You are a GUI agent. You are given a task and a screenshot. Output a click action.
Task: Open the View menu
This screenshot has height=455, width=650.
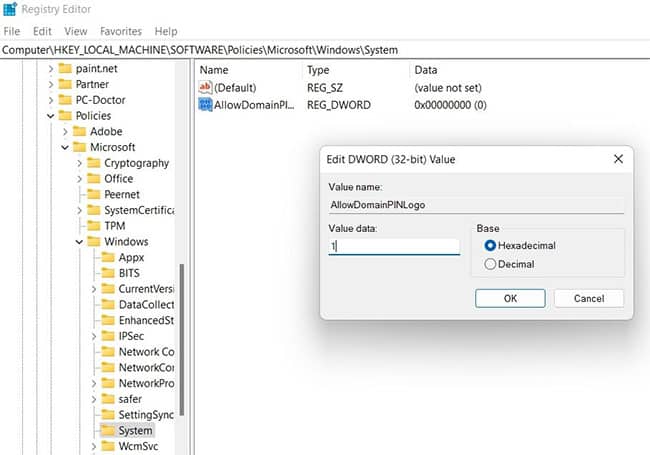76,31
